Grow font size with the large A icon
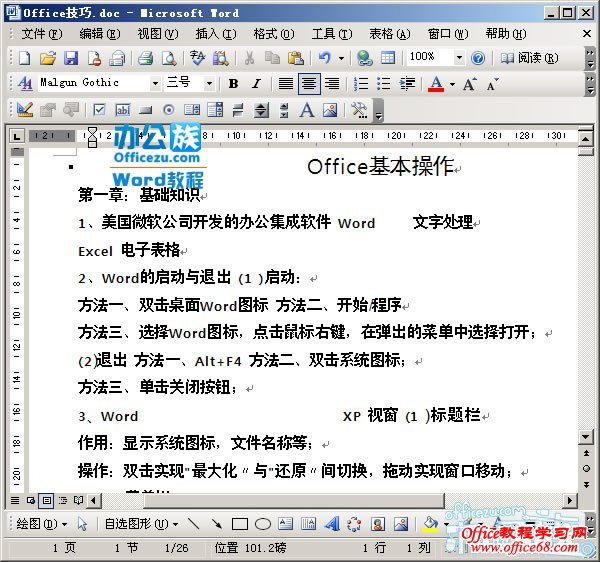Viewport: 600px width, 562px height. coord(470,83)
